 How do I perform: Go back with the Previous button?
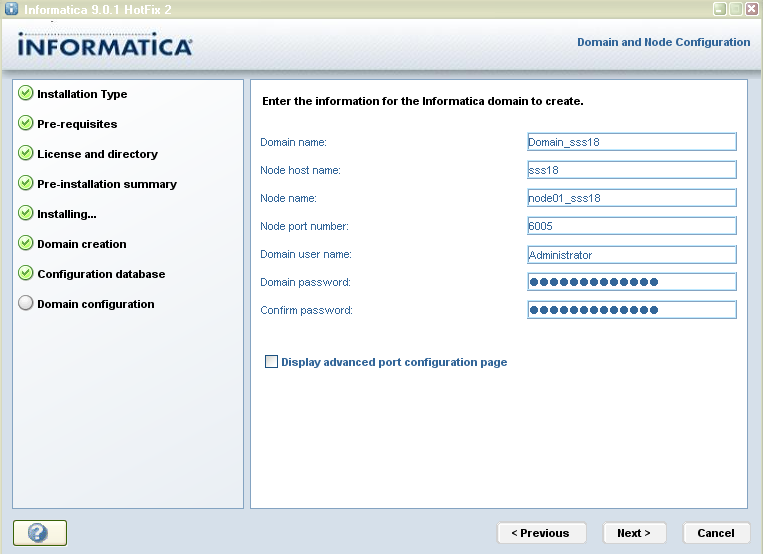541,533
